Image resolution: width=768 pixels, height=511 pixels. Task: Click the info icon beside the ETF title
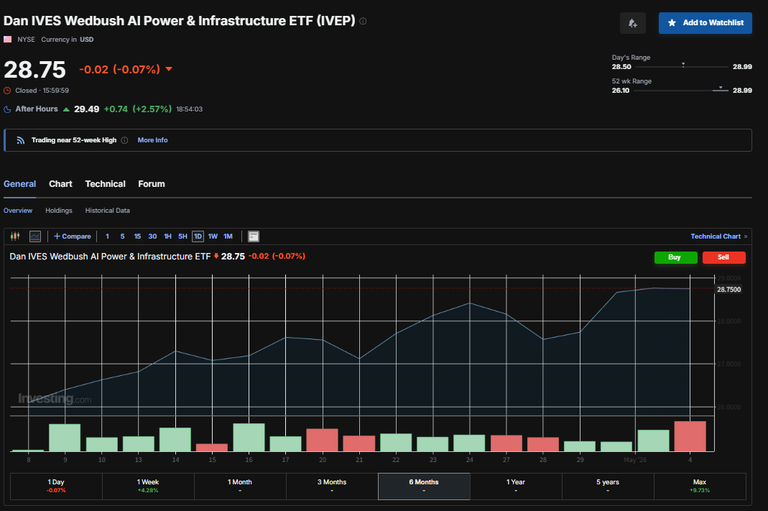[363, 21]
